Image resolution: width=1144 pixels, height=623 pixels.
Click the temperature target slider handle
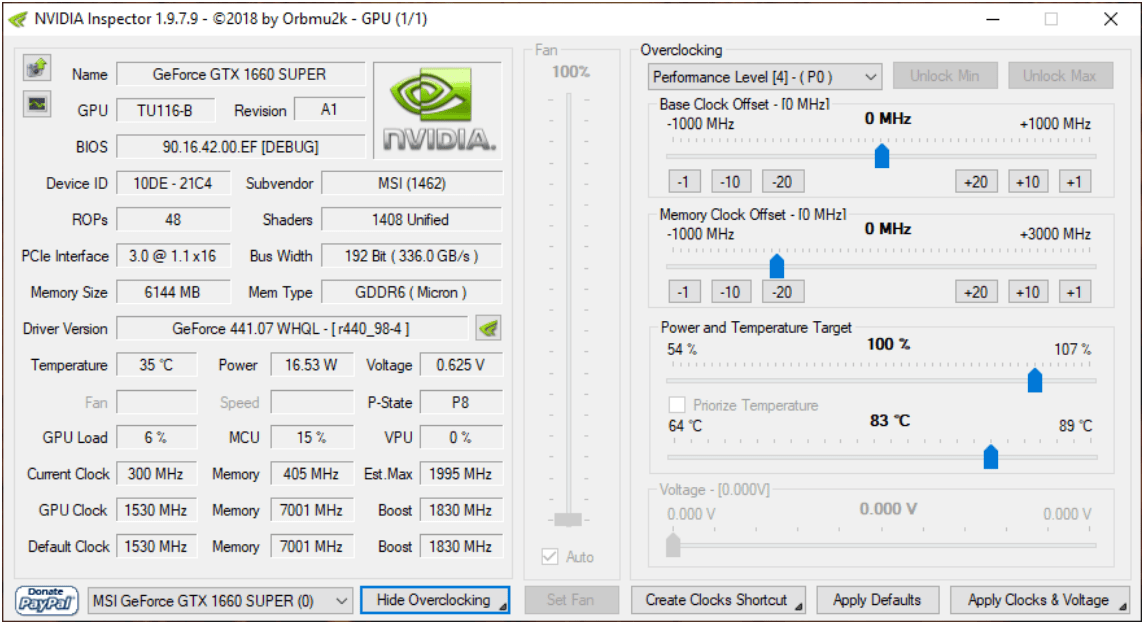click(x=991, y=457)
